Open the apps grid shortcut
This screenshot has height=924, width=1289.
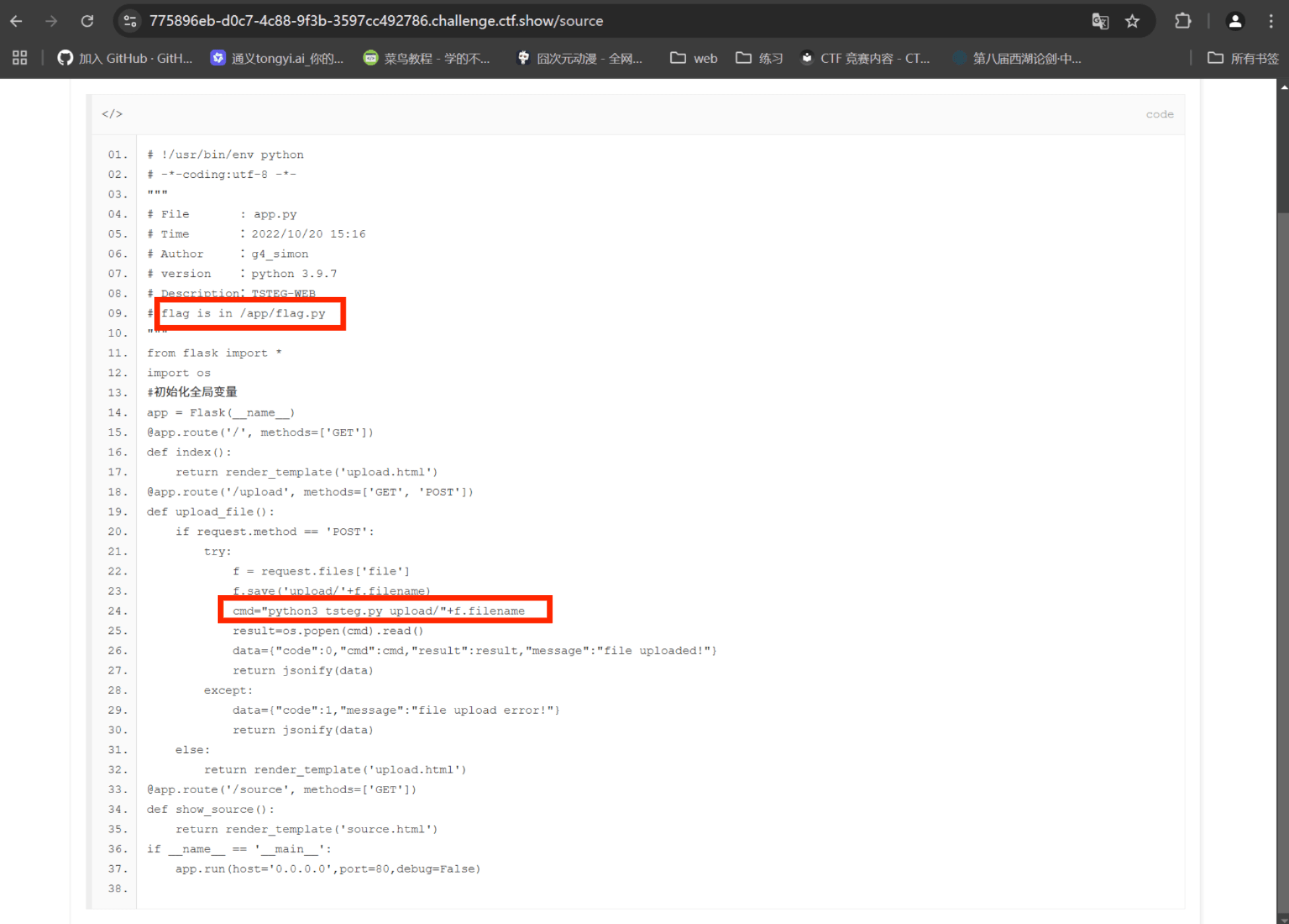pos(20,58)
